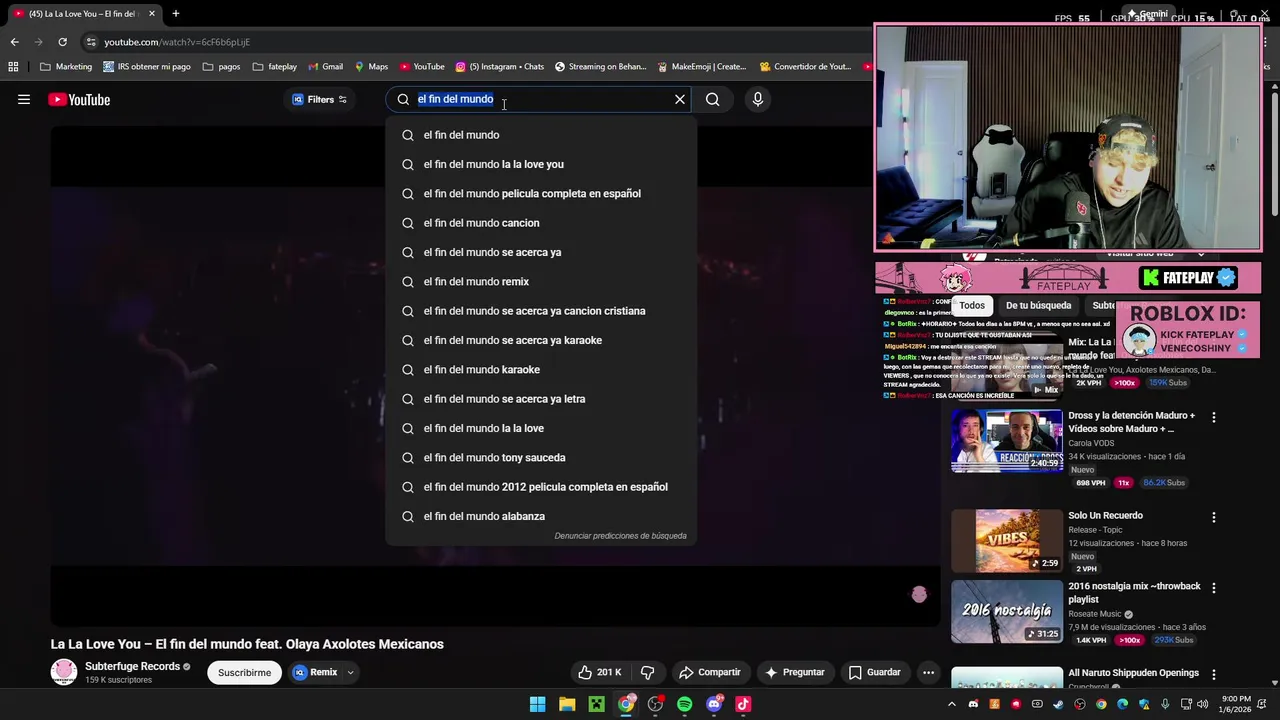Open the Marketing bookmarks folder
Viewport: 1280px width, 720px height.
tap(66, 67)
